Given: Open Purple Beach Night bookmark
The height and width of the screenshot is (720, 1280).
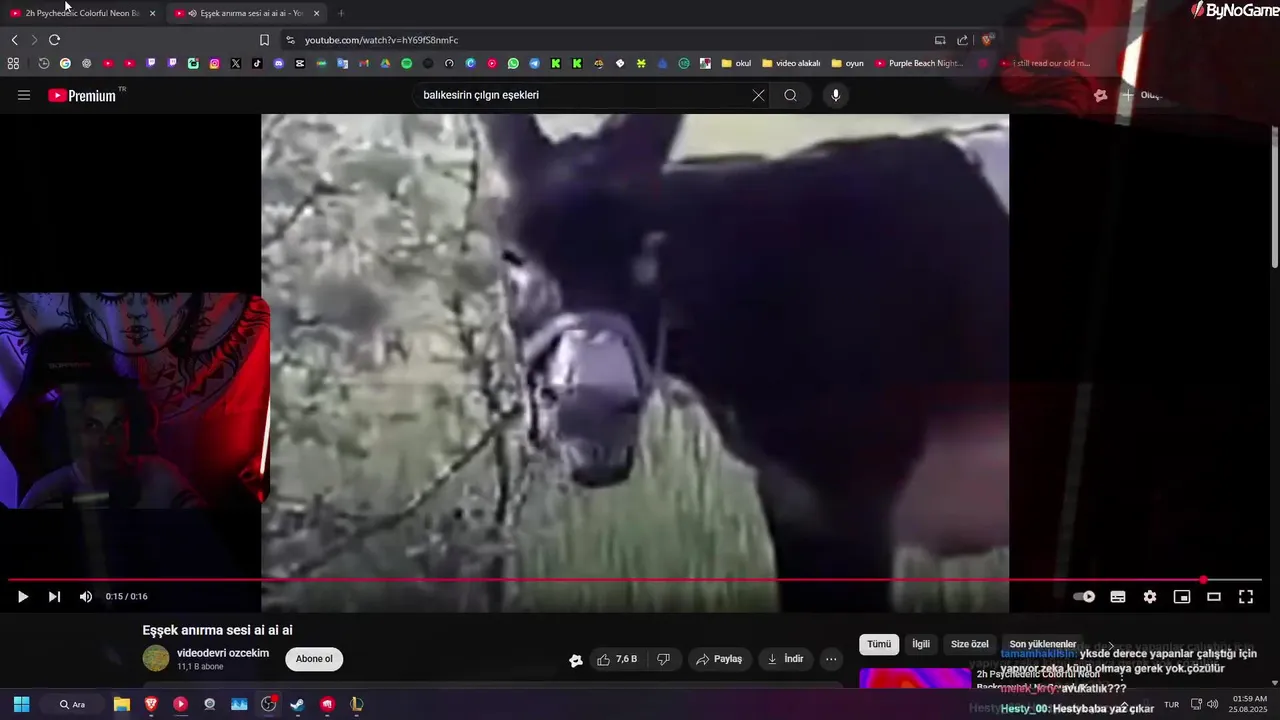Looking at the screenshot, I should point(919,63).
